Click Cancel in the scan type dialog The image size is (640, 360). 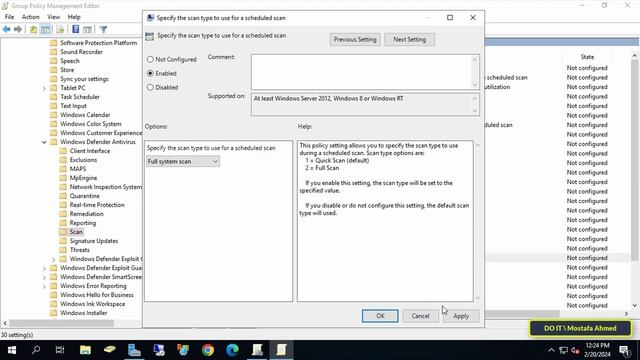pyautogui.click(x=420, y=316)
